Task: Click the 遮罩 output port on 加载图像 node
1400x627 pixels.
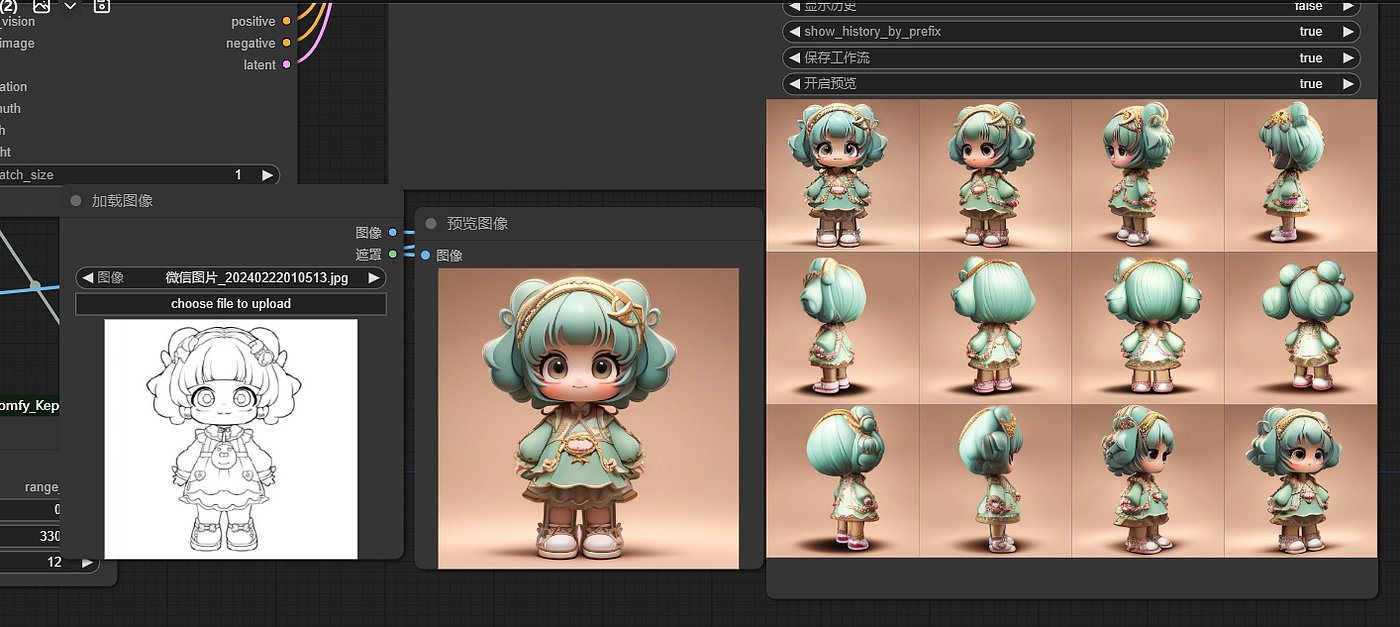Action: (392, 254)
